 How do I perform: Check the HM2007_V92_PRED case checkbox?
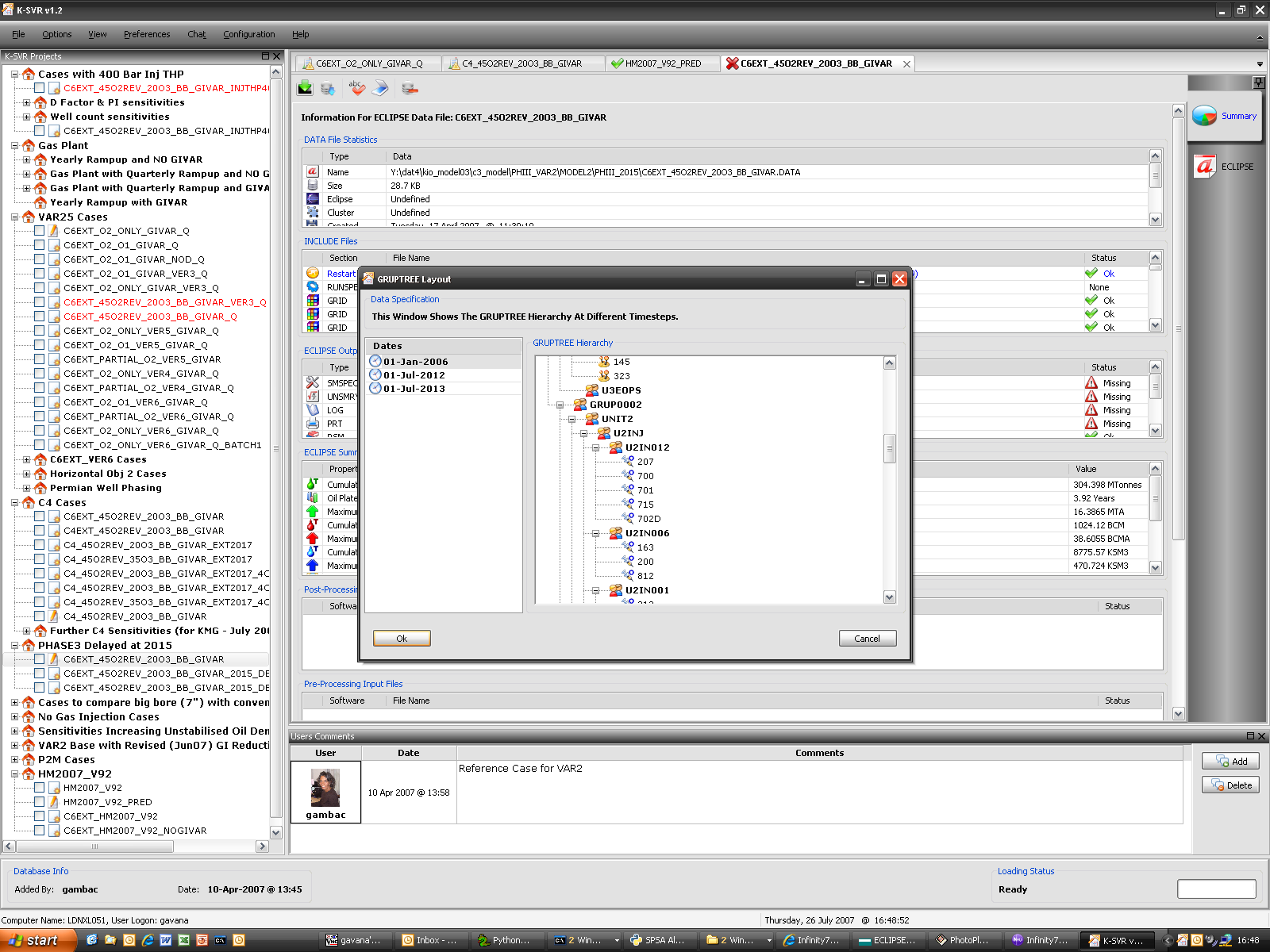tap(39, 802)
